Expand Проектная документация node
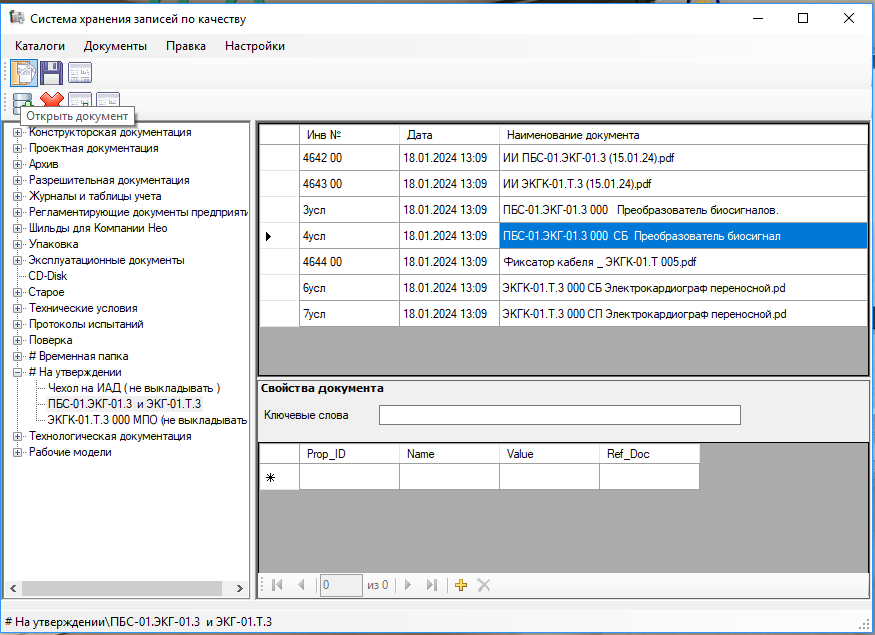Screen dimensions: 875x635 pyautogui.click(x=18, y=148)
